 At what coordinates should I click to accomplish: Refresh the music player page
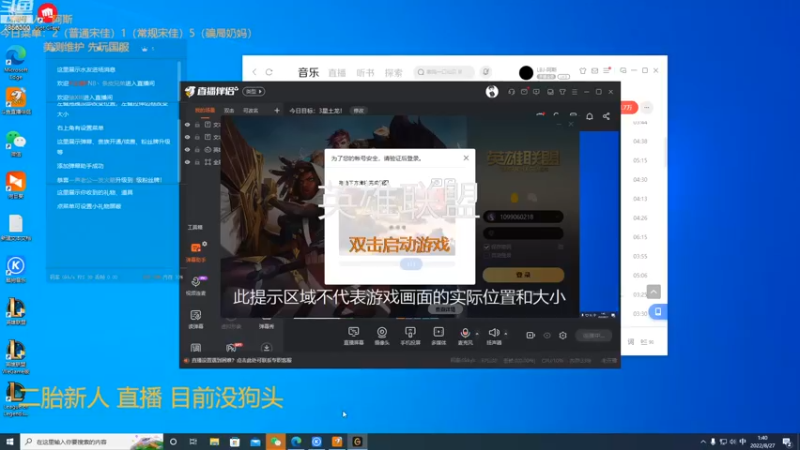[269, 72]
